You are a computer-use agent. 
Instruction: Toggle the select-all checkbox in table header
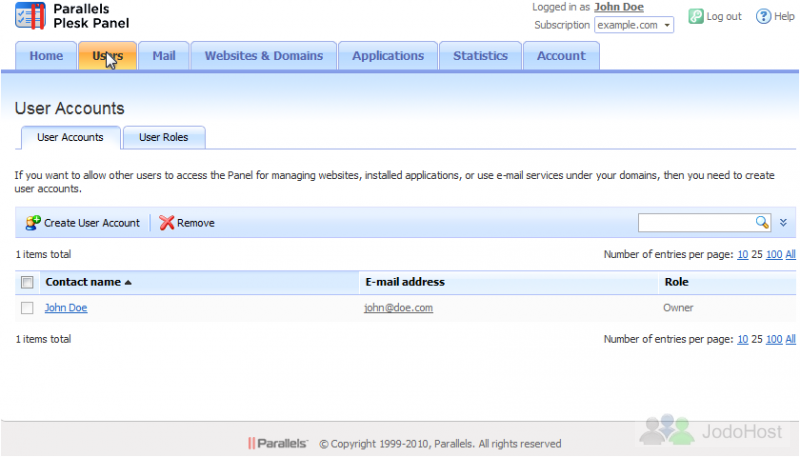point(27,283)
